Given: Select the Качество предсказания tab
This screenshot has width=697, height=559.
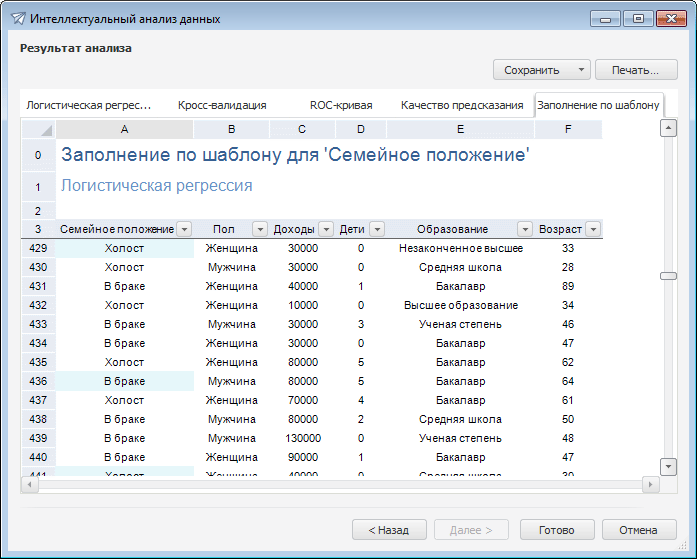Looking at the screenshot, I should [461, 105].
